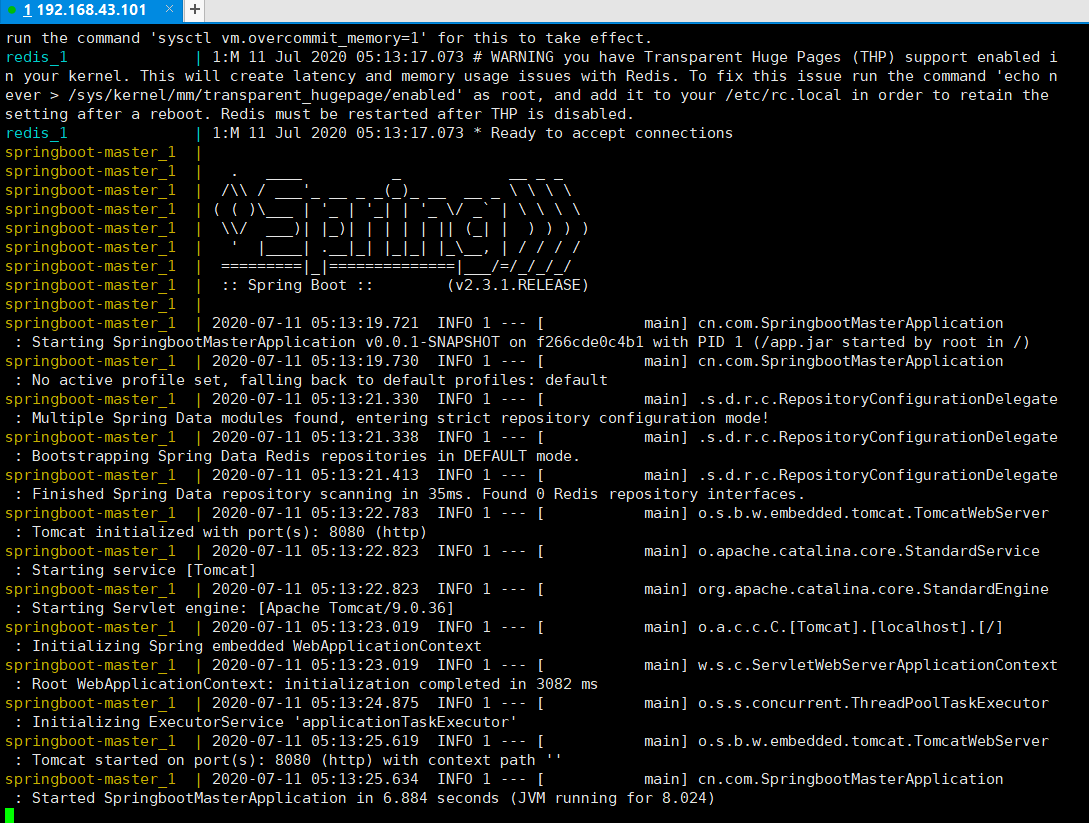The height and width of the screenshot is (823, 1089).
Task: Click 'org.apache.catalina.core.StandardEngine' logger name
Action: (x=873, y=590)
